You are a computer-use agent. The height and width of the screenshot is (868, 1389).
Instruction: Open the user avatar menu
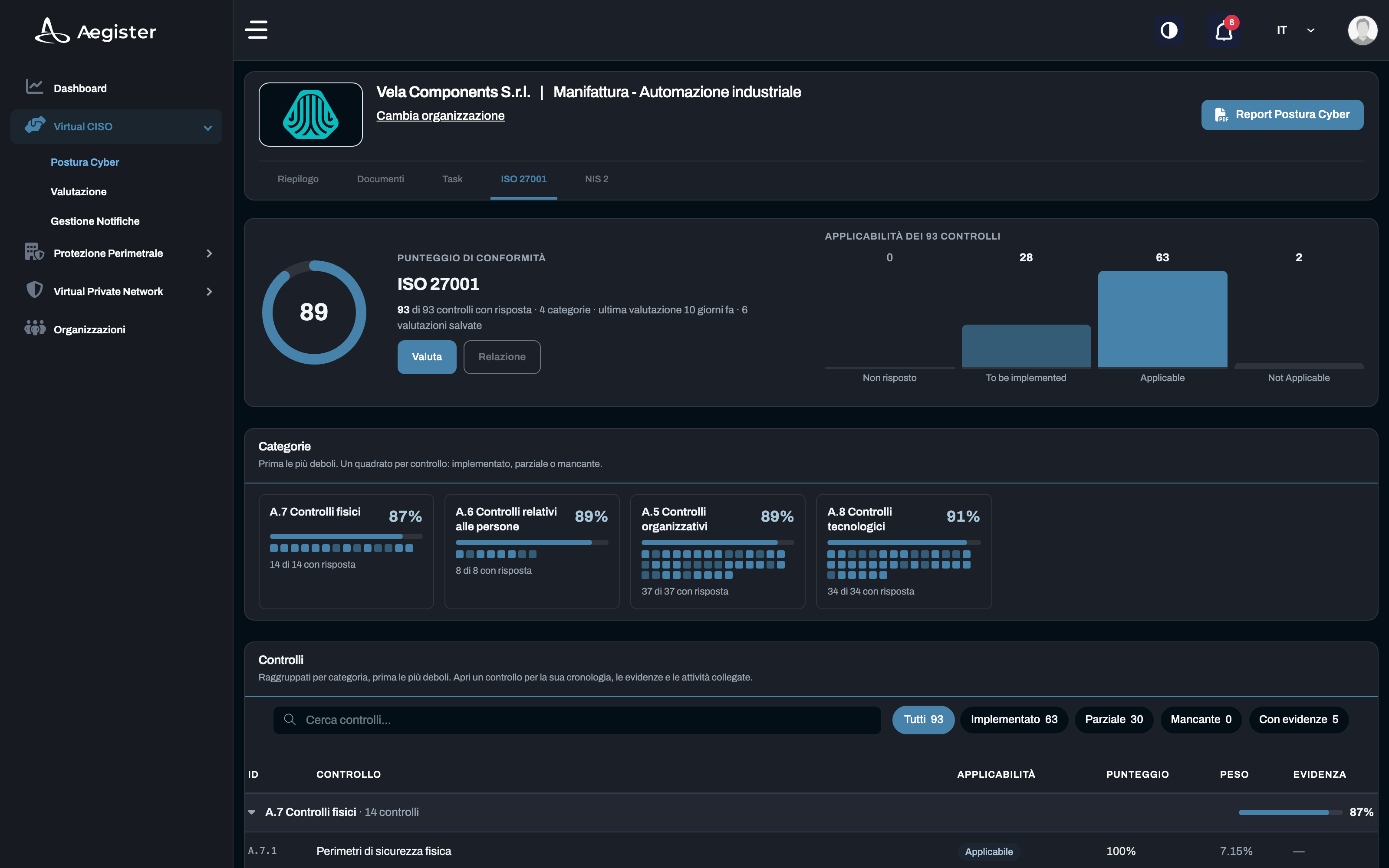tap(1362, 30)
